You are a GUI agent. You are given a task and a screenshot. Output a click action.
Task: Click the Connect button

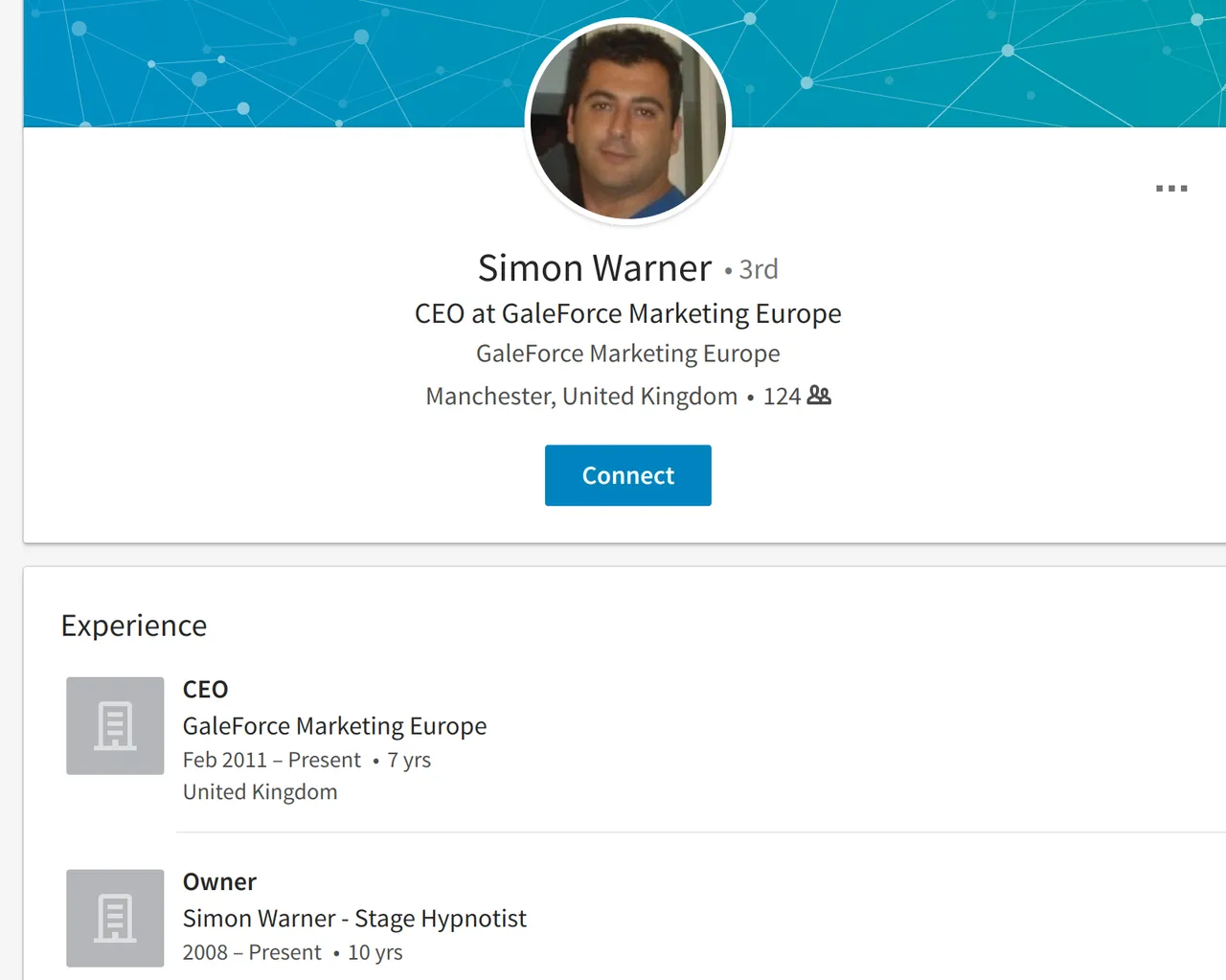[x=628, y=475]
